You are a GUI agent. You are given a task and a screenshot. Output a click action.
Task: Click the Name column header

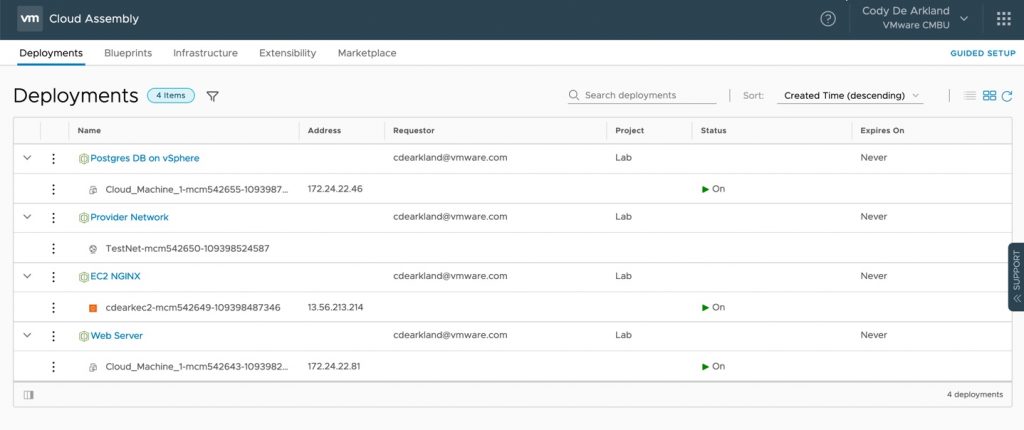point(89,131)
